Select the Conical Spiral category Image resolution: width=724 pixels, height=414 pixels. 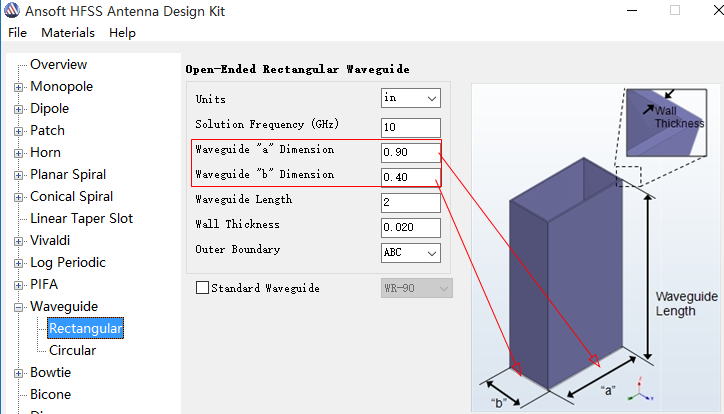[72, 196]
